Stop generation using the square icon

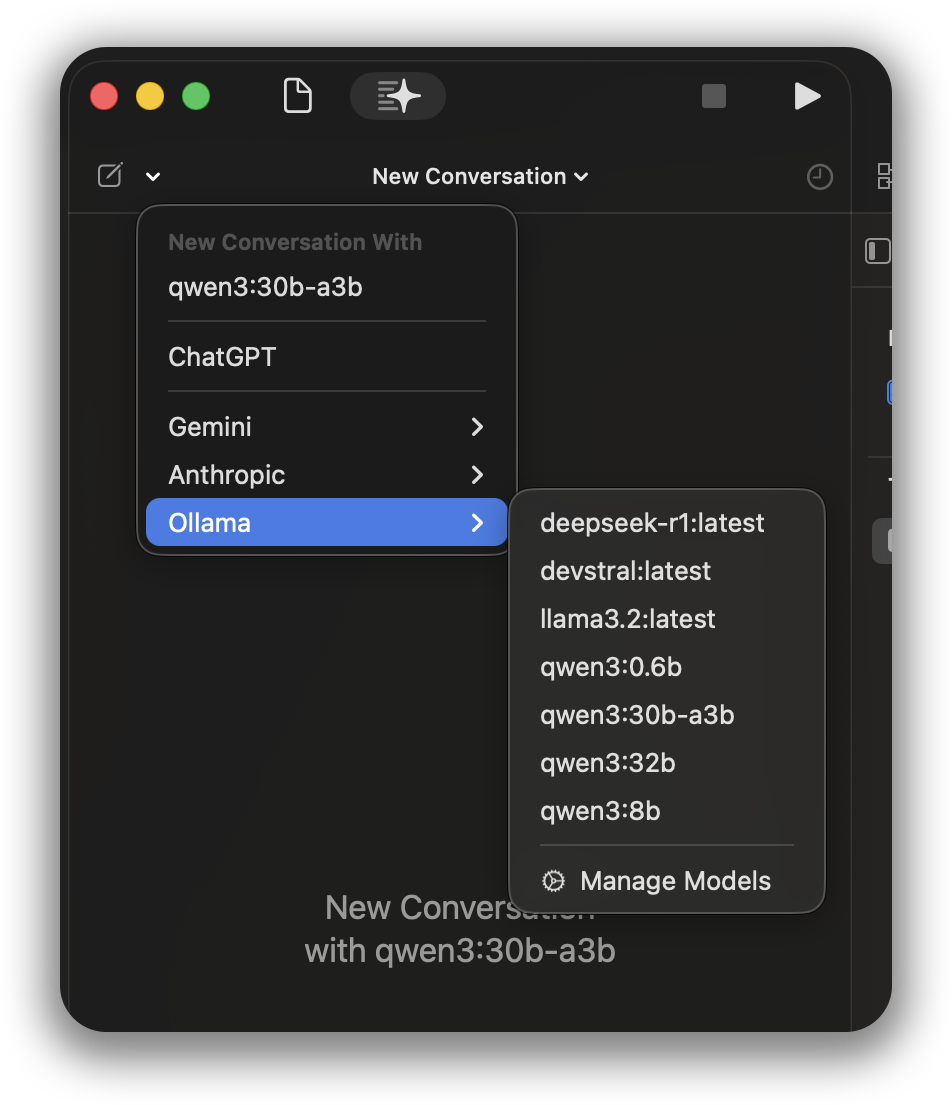[714, 95]
